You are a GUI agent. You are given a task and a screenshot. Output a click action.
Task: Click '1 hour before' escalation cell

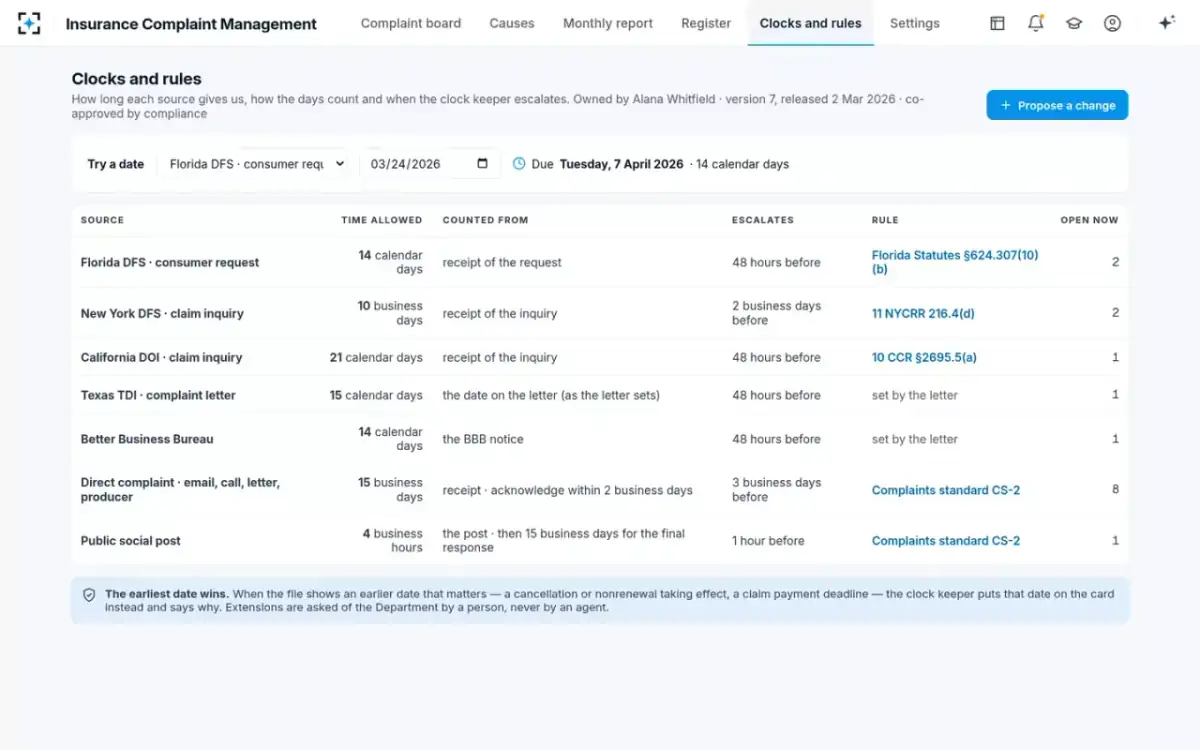(768, 541)
